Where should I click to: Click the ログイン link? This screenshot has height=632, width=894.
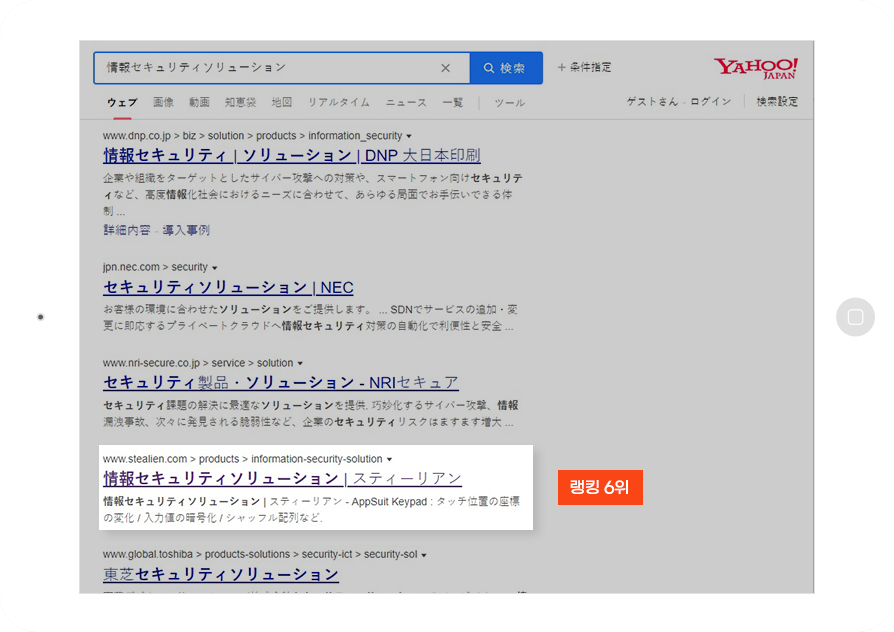710,102
